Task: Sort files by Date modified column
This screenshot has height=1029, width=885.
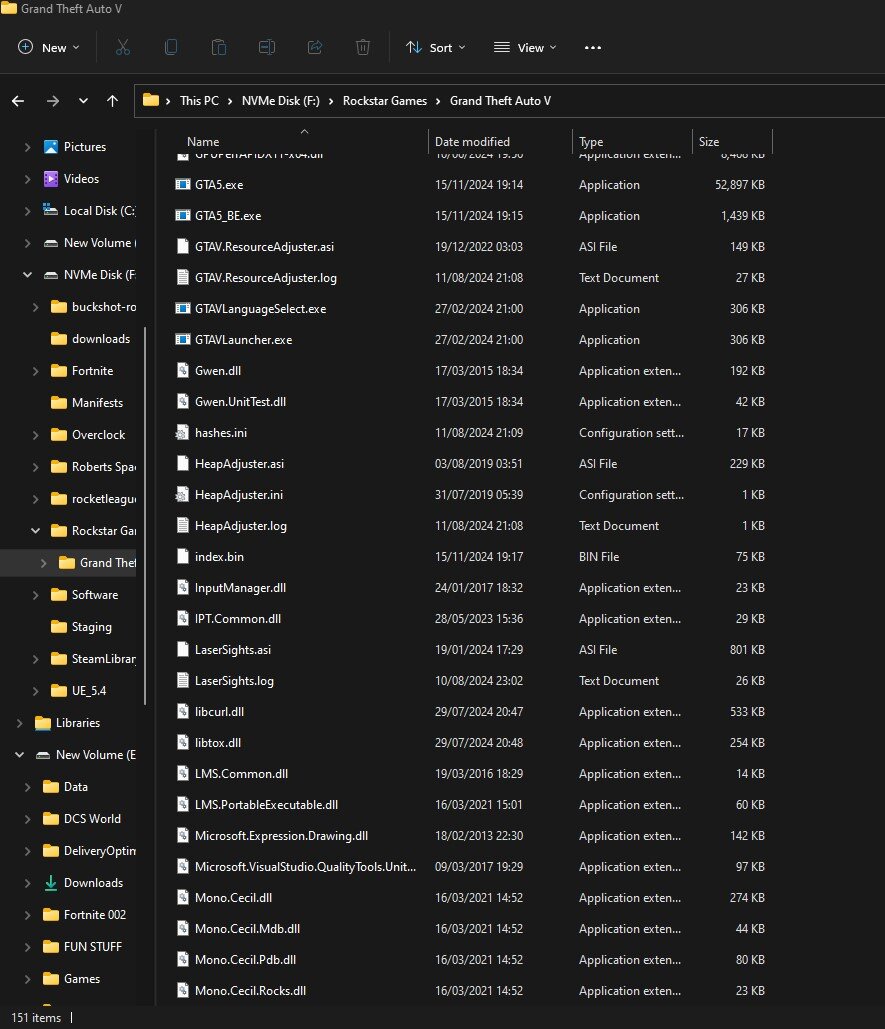Action: [472, 142]
